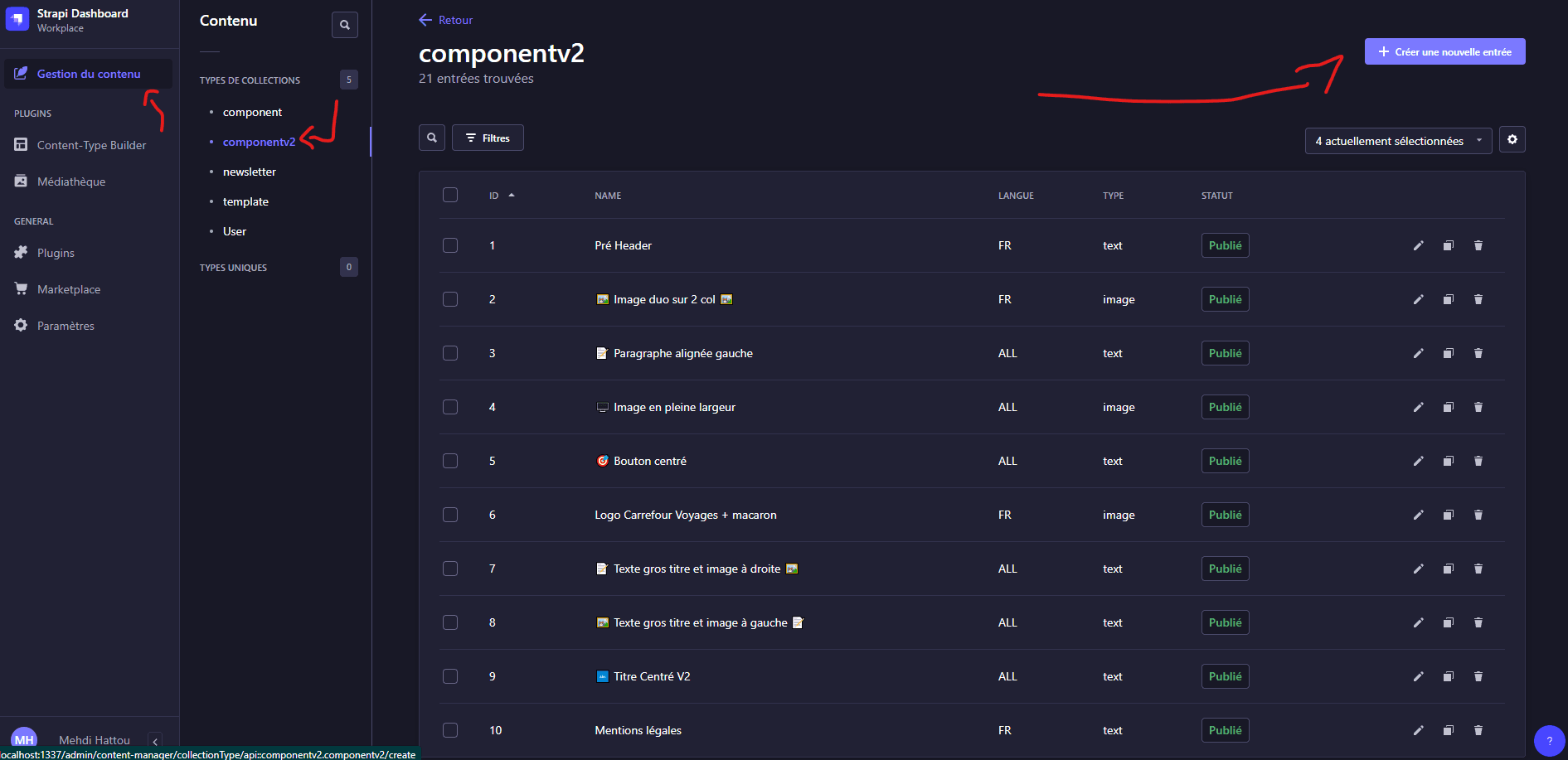Tick the select-all checkbox in table header
The image size is (1568, 760).
click(450, 195)
